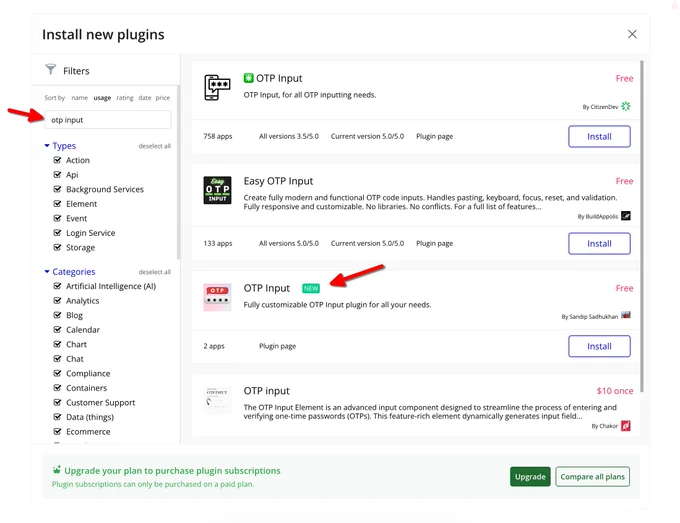Sort plugins by date
Screen dimensions: 680x523
pyautogui.click(x=145, y=98)
